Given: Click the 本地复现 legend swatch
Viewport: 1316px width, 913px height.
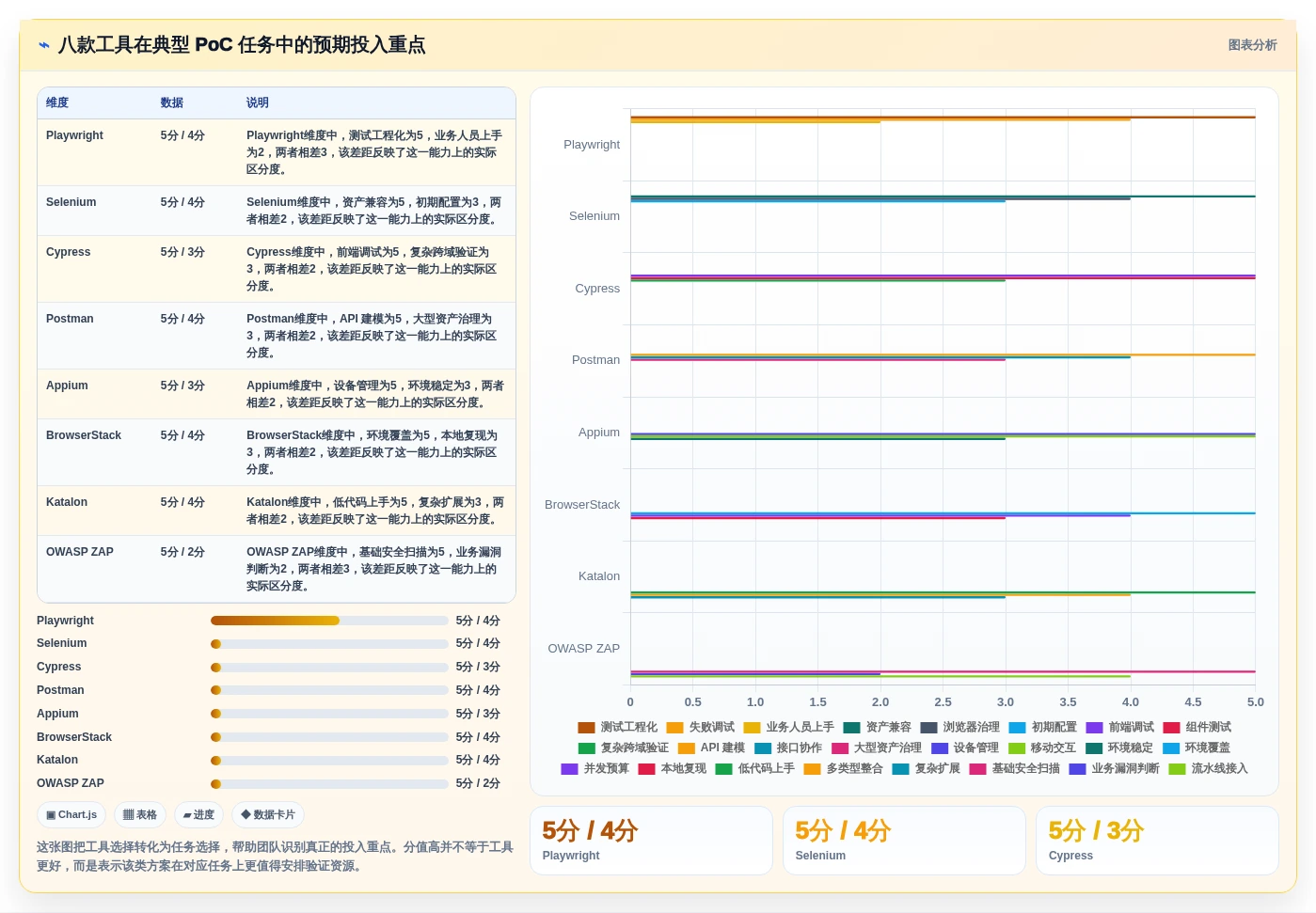Looking at the screenshot, I should click(x=646, y=768).
